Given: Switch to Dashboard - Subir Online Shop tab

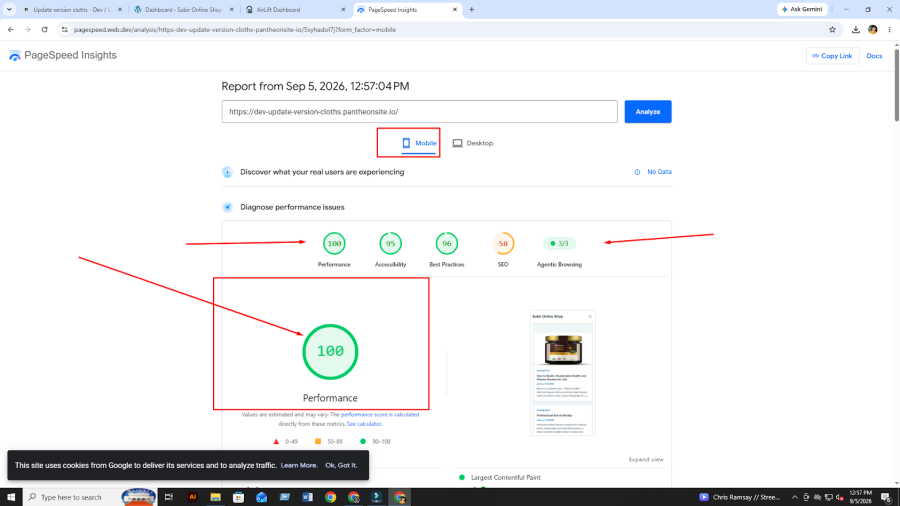Looking at the screenshot, I should pos(183,9).
